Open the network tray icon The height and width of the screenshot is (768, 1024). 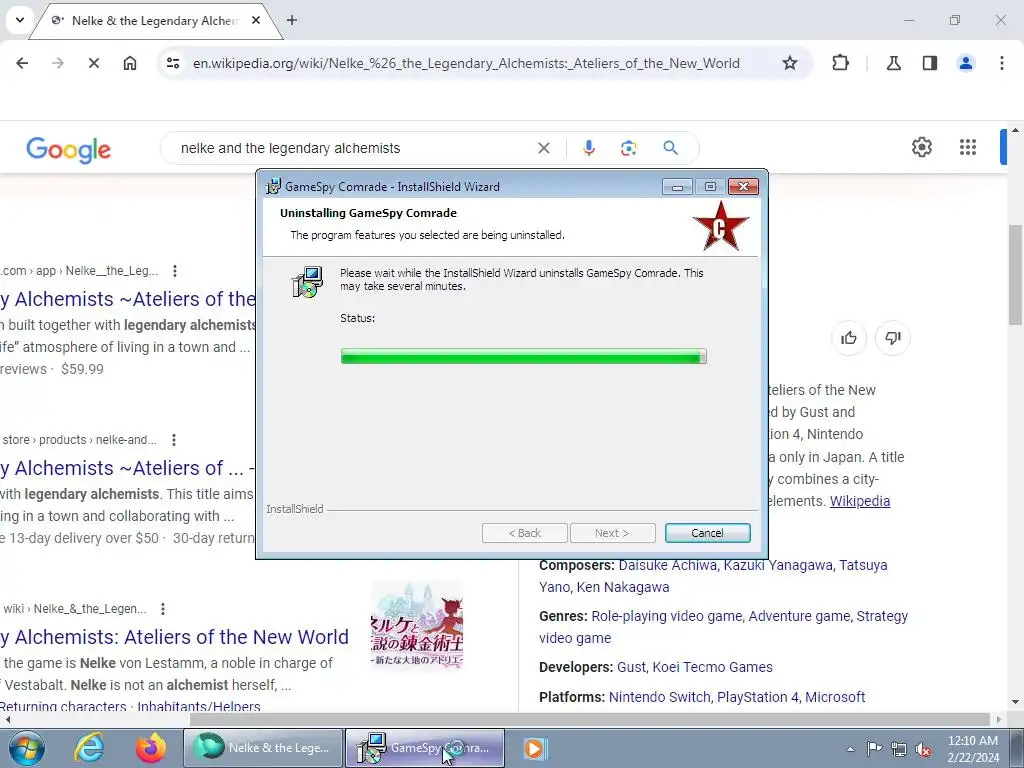coord(899,749)
